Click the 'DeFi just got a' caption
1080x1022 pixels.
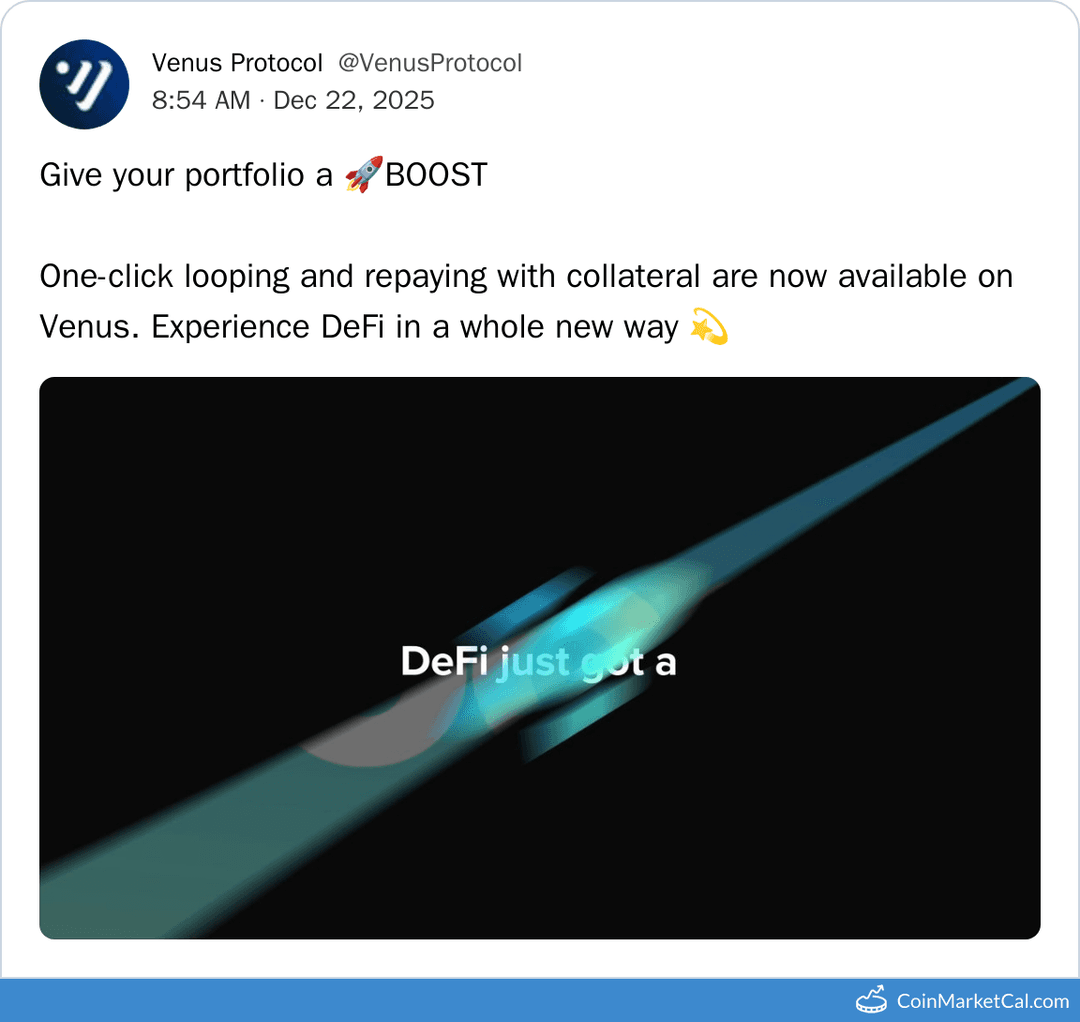[x=539, y=662]
